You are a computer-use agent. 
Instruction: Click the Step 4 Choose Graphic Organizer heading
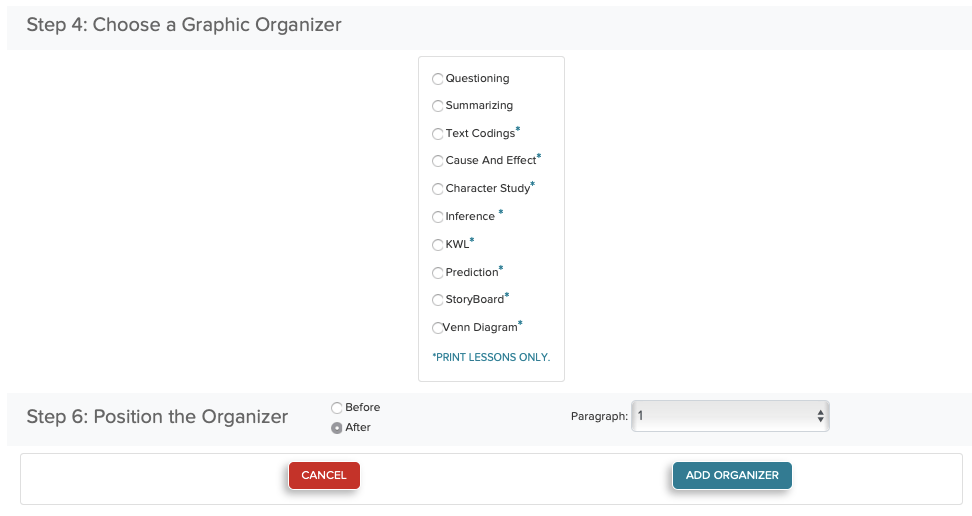184,25
